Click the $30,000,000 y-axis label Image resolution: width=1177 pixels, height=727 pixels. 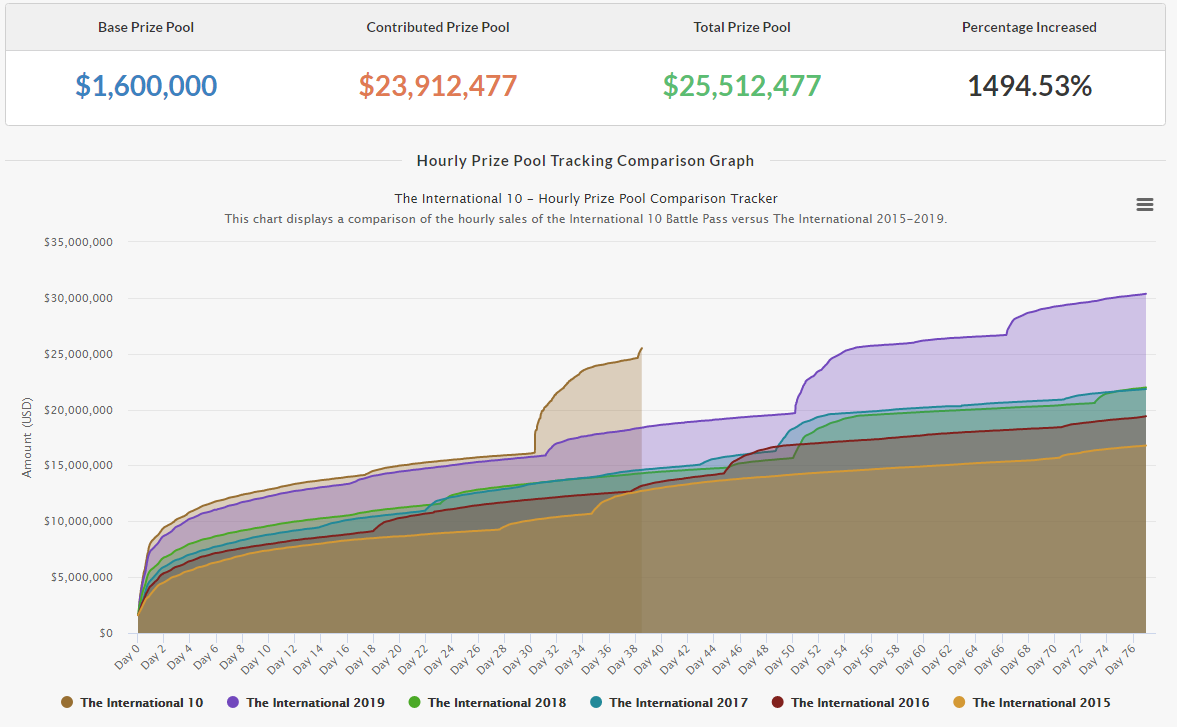click(78, 298)
